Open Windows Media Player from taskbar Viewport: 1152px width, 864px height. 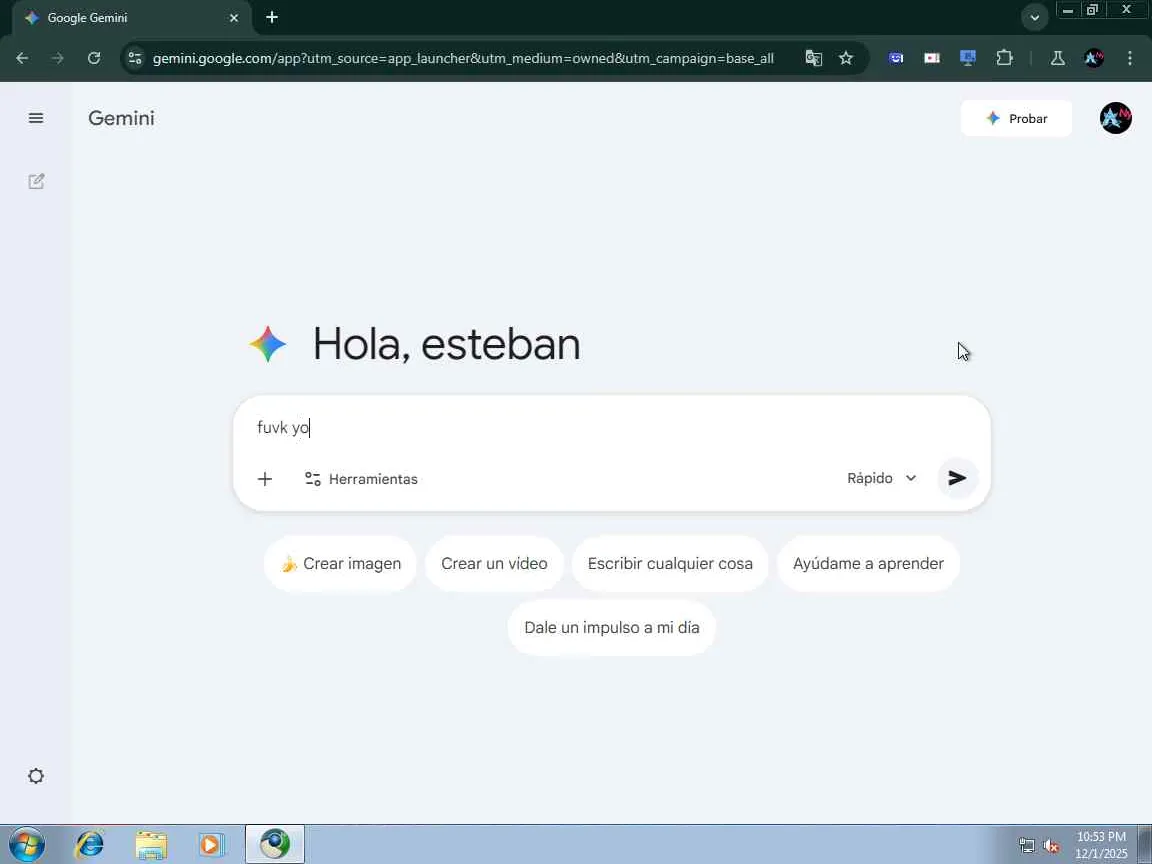point(212,845)
